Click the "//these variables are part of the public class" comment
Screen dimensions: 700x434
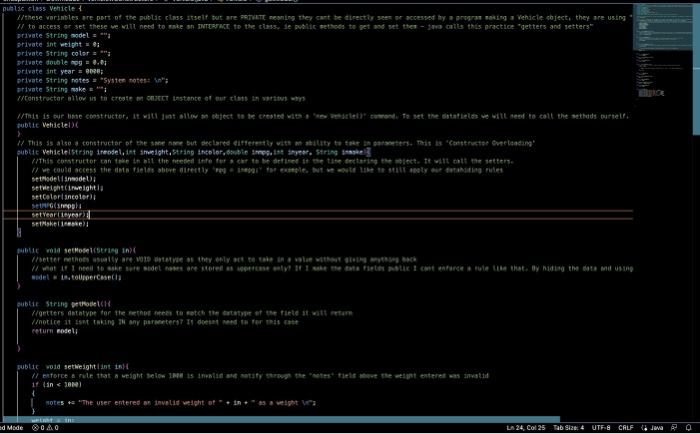(x=325, y=17)
